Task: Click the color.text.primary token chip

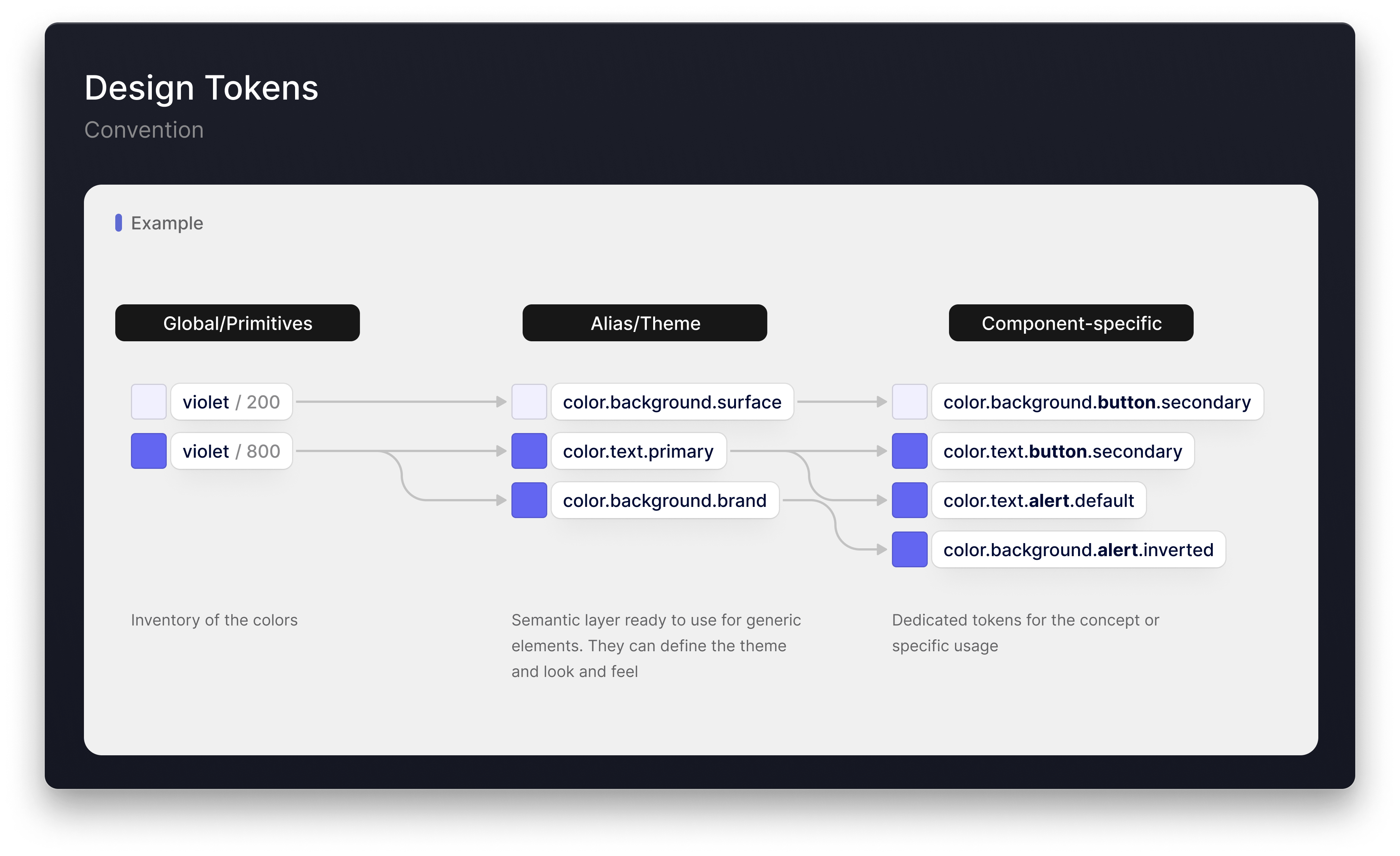Action: [x=638, y=451]
